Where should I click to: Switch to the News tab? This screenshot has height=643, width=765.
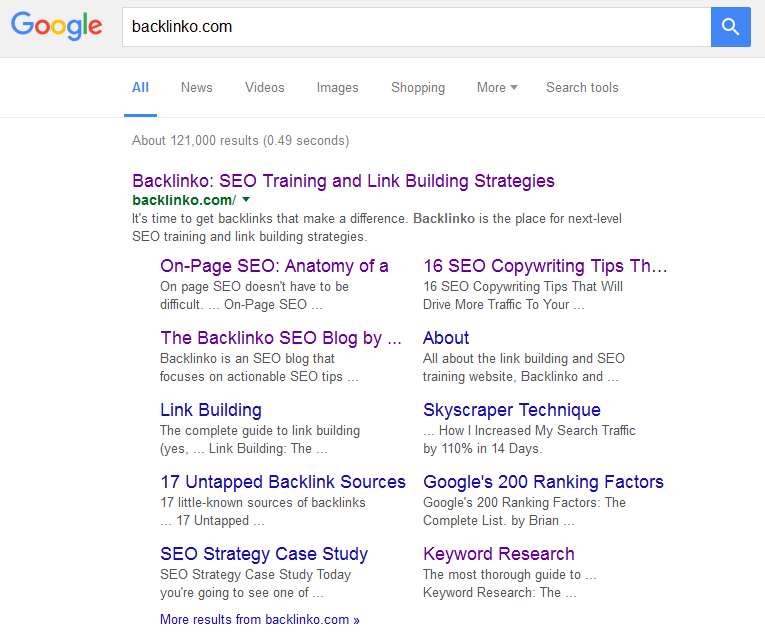[x=197, y=88]
